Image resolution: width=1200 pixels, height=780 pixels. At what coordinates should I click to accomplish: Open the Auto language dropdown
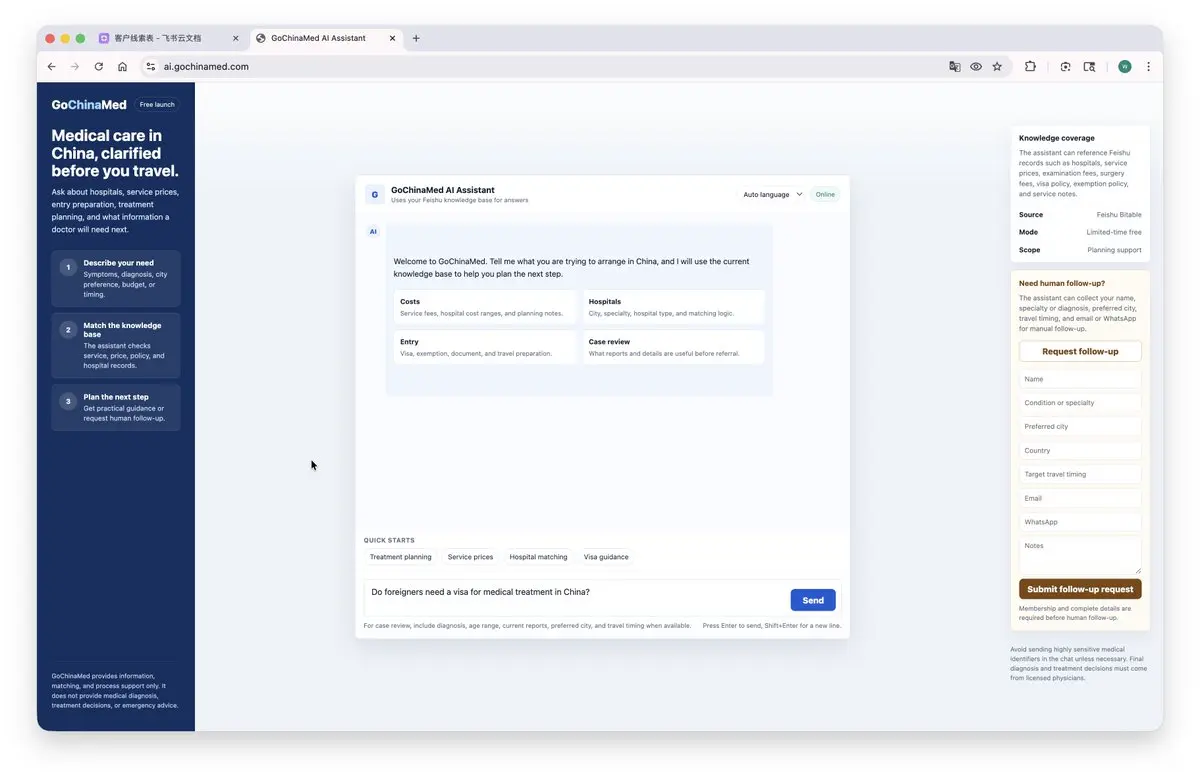pos(773,195)
